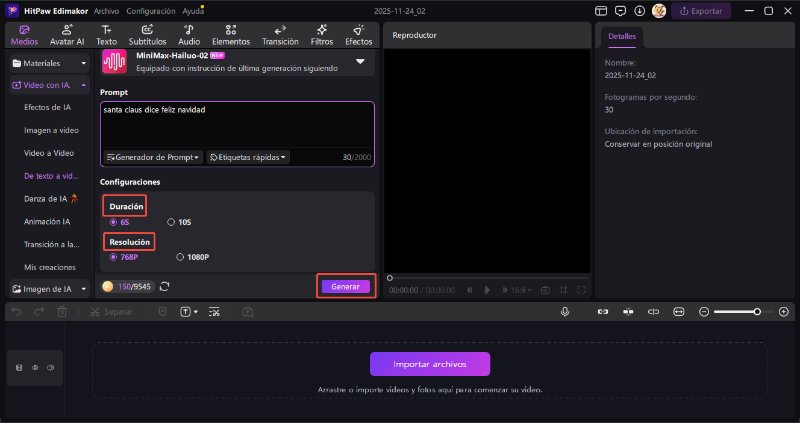Open the Etiquetas rápidas dropdown

click(x=247, y=157)
